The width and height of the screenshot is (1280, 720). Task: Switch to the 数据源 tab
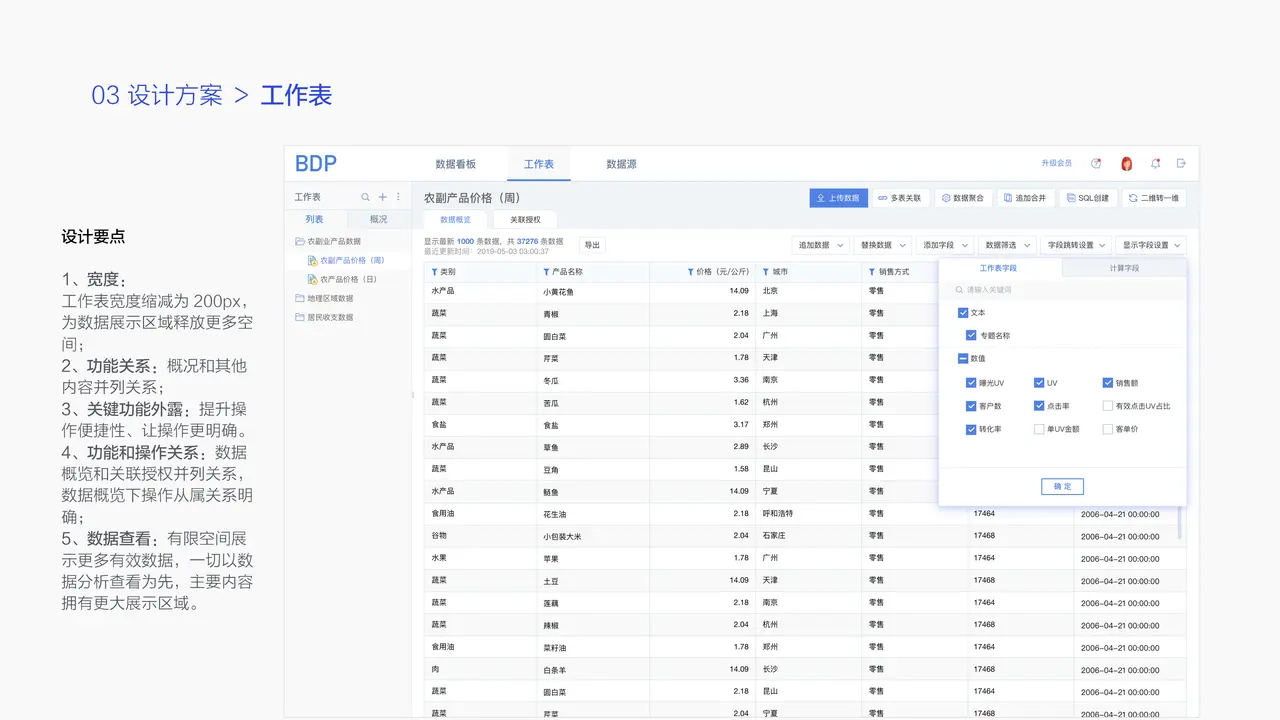pos(621,164)
